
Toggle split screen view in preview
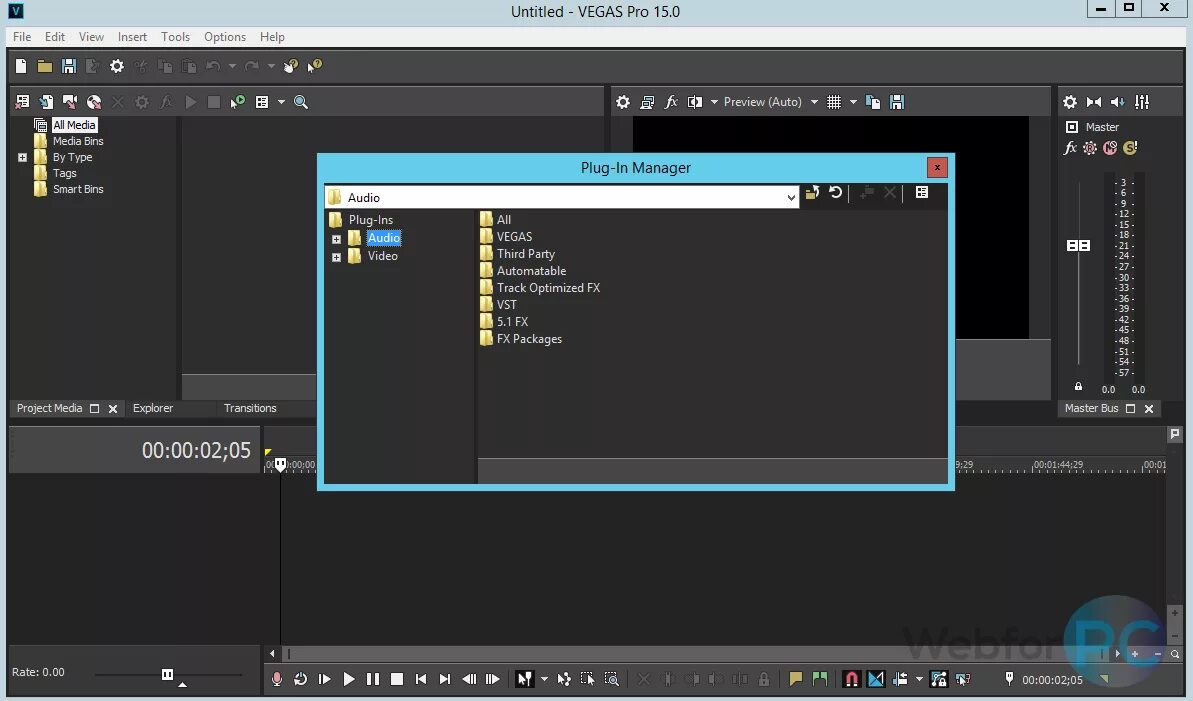pyautogui.click(x=695, y=102)
